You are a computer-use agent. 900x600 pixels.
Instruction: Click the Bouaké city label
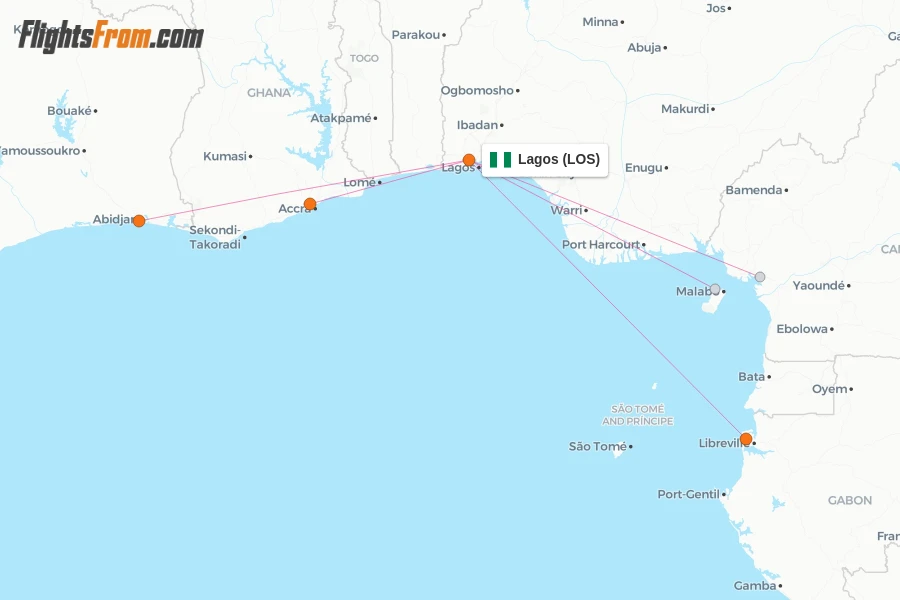tap(69, 111)
